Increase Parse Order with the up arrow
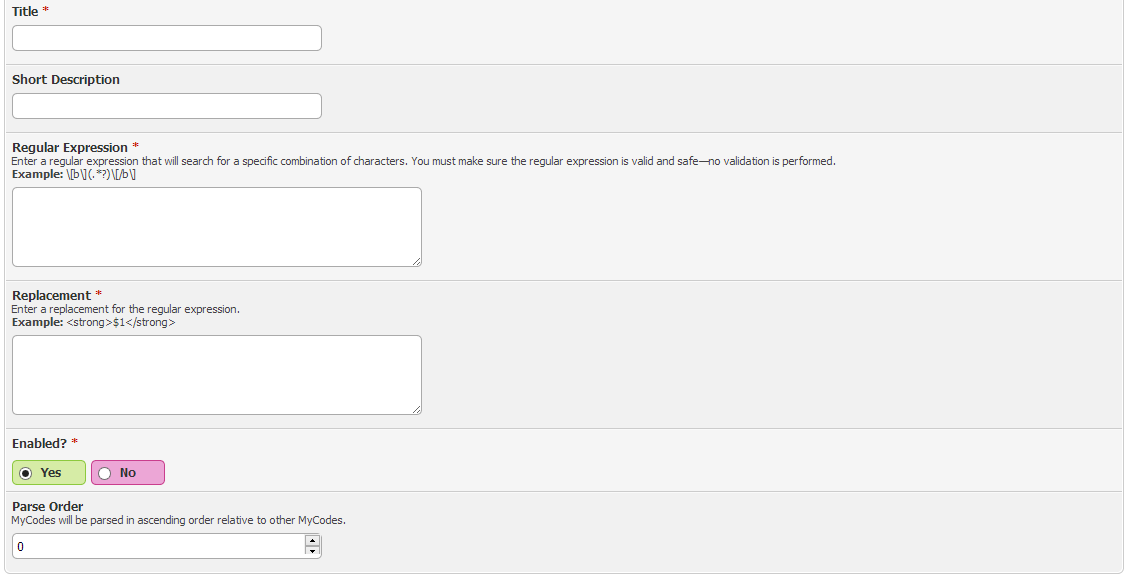This screenshot has width=1135, height=578. tap(312, 540)
